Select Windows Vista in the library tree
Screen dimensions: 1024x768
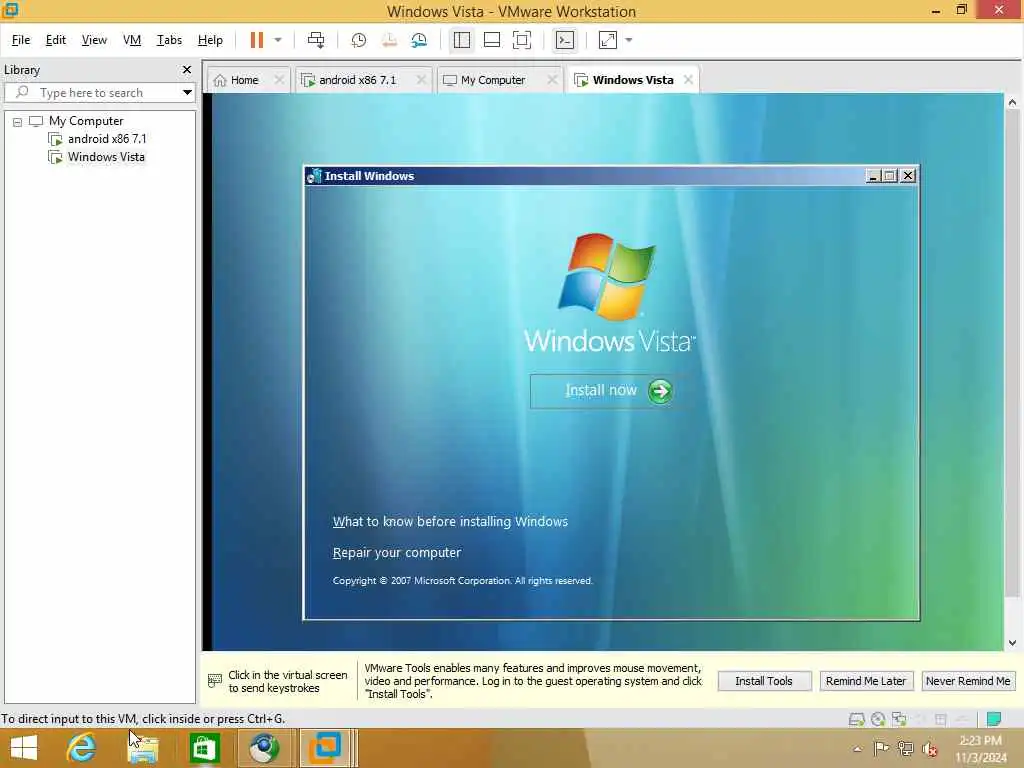106,157
